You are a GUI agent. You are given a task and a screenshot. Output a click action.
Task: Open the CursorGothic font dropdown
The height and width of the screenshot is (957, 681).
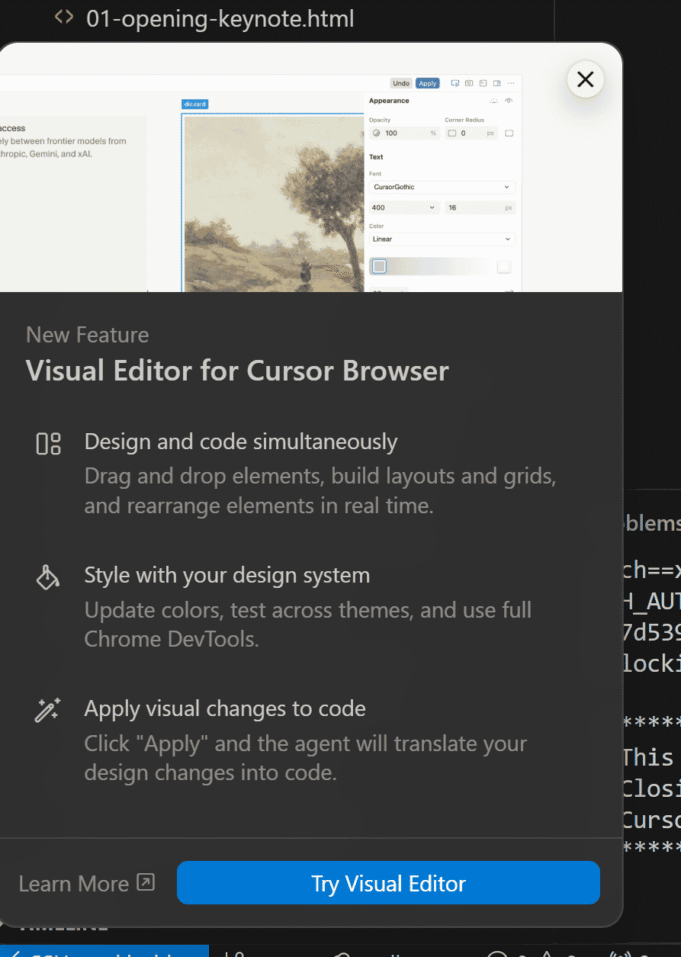pos(440,186)
